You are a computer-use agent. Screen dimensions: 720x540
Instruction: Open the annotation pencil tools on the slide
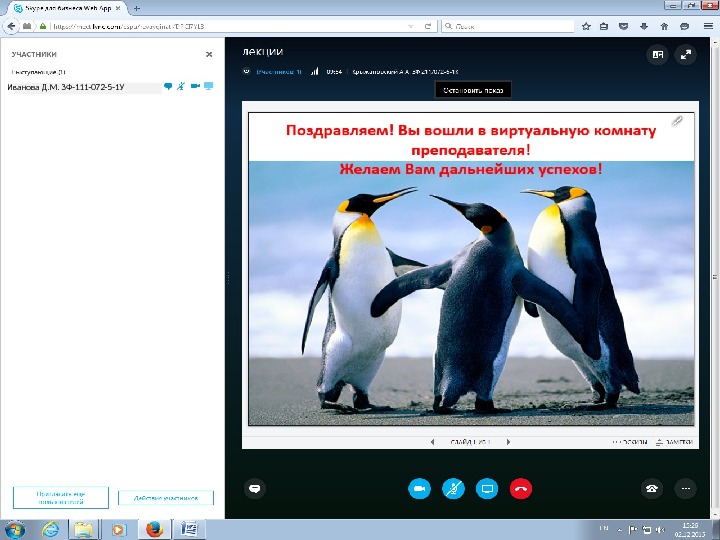pos(677,121)
